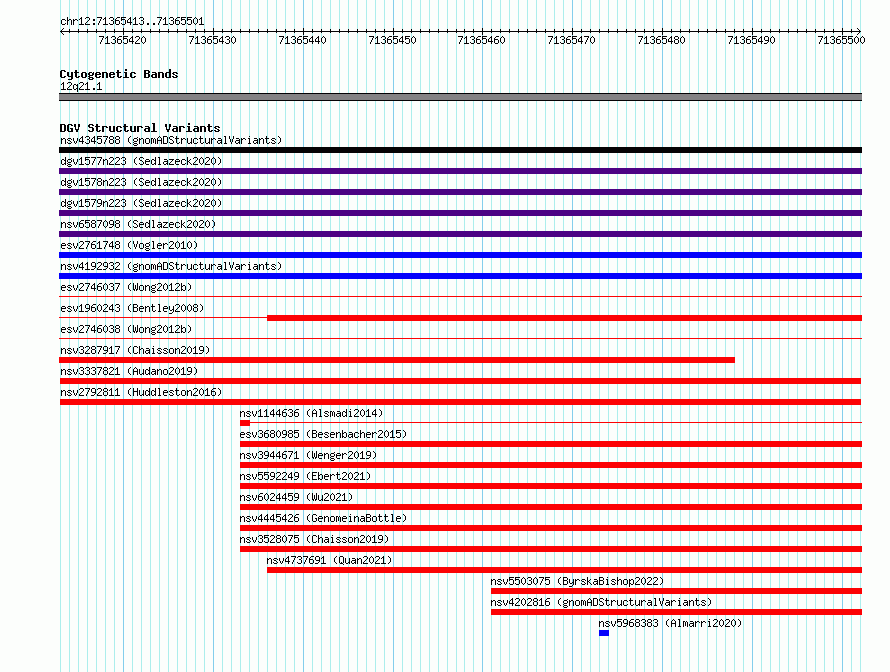Click nsv6587098 Sedlazeck2020 label

point(138,224)
